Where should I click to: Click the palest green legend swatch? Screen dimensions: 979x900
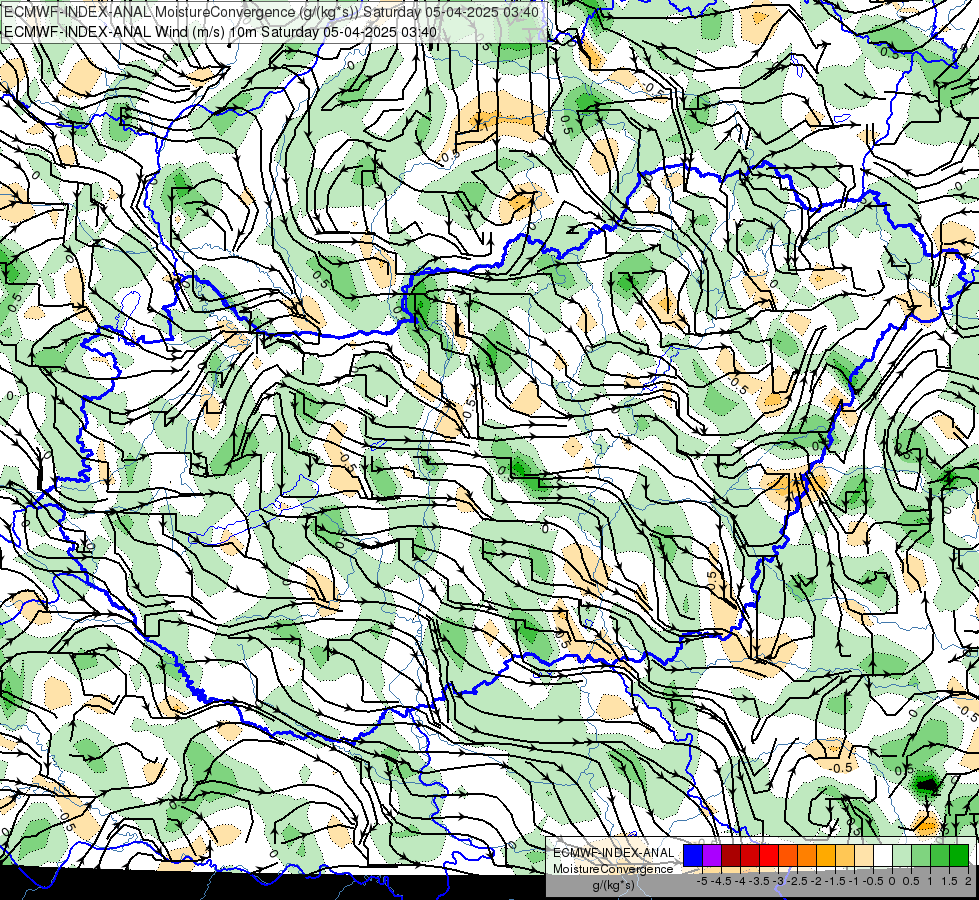coord(902,855)
